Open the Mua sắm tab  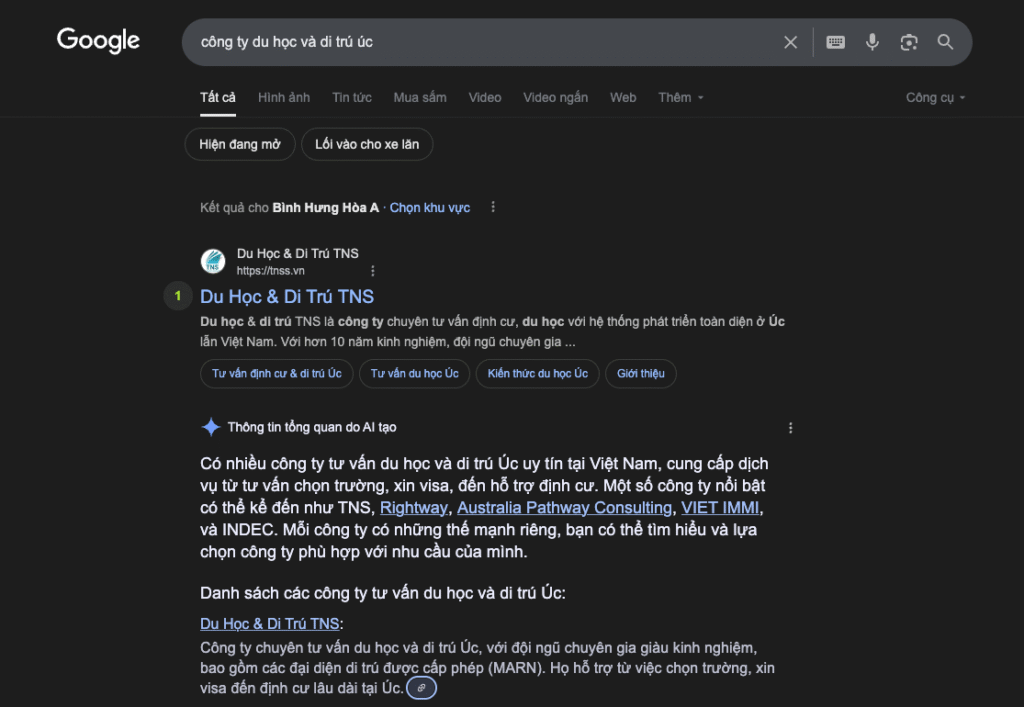pos(419,98)
